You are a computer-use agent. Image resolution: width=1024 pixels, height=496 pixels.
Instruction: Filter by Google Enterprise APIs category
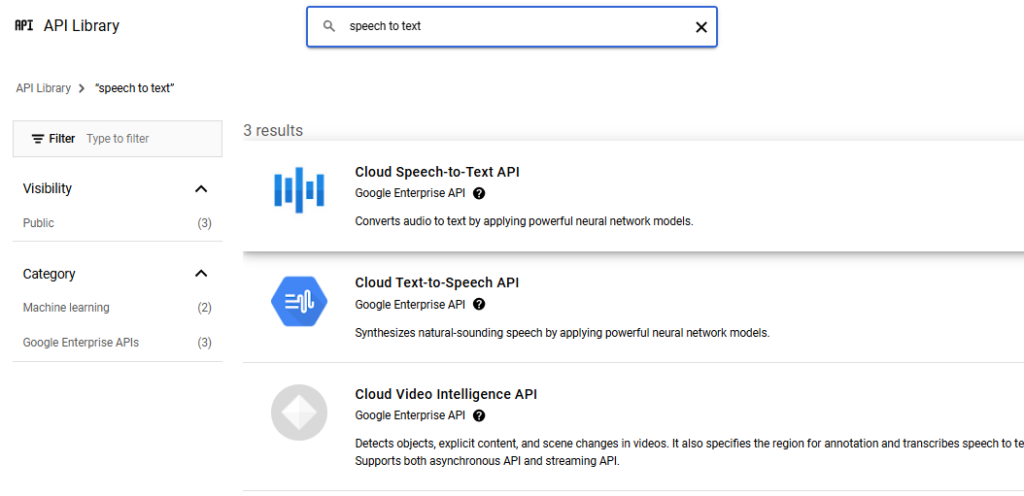[x=81, y=343]
